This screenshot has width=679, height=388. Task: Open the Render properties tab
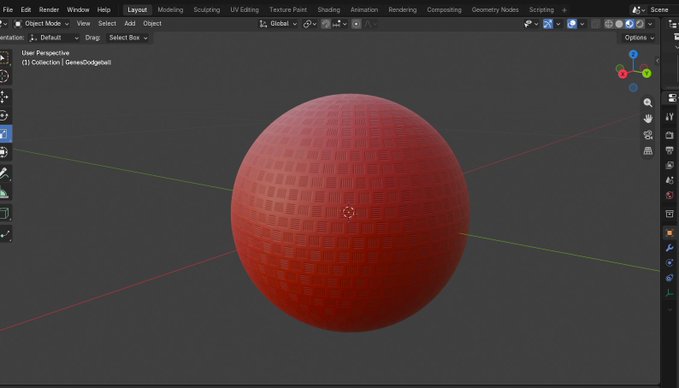(x=669, y=135)
